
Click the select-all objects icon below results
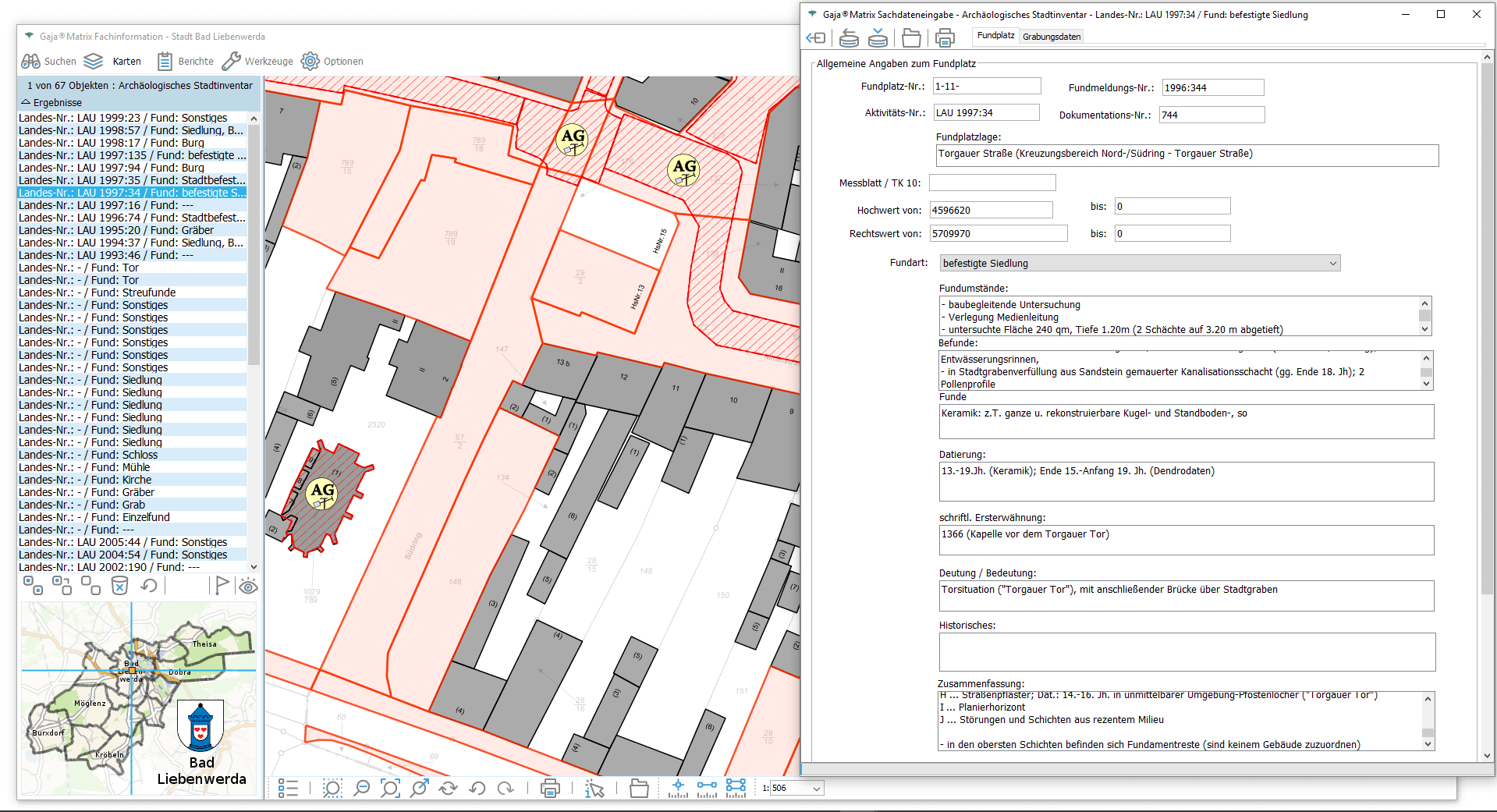coord(33,586)
